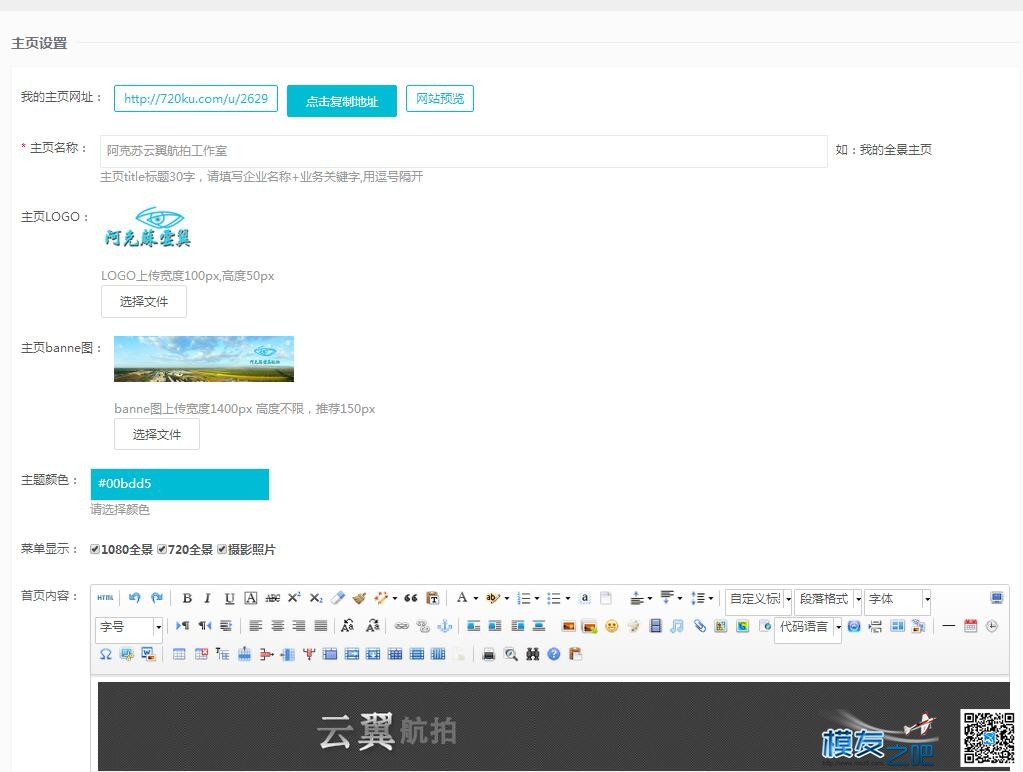Toggle fullscreen editor mode
Image resolution: width=1023 pixels, height=772 pixels.
click(996, 598)
